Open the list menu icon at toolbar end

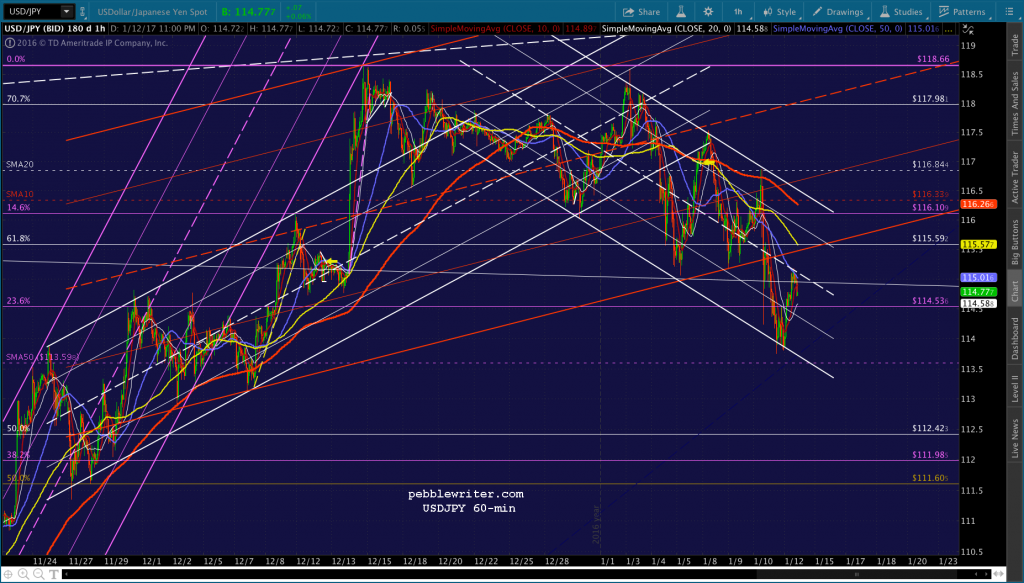coord(1009,12)
